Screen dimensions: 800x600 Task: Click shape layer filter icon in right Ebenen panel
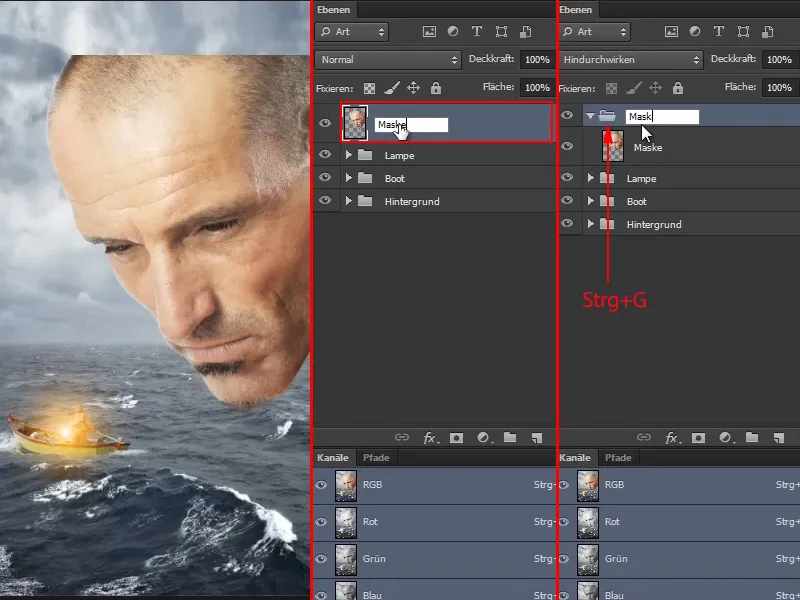point(743,32)
